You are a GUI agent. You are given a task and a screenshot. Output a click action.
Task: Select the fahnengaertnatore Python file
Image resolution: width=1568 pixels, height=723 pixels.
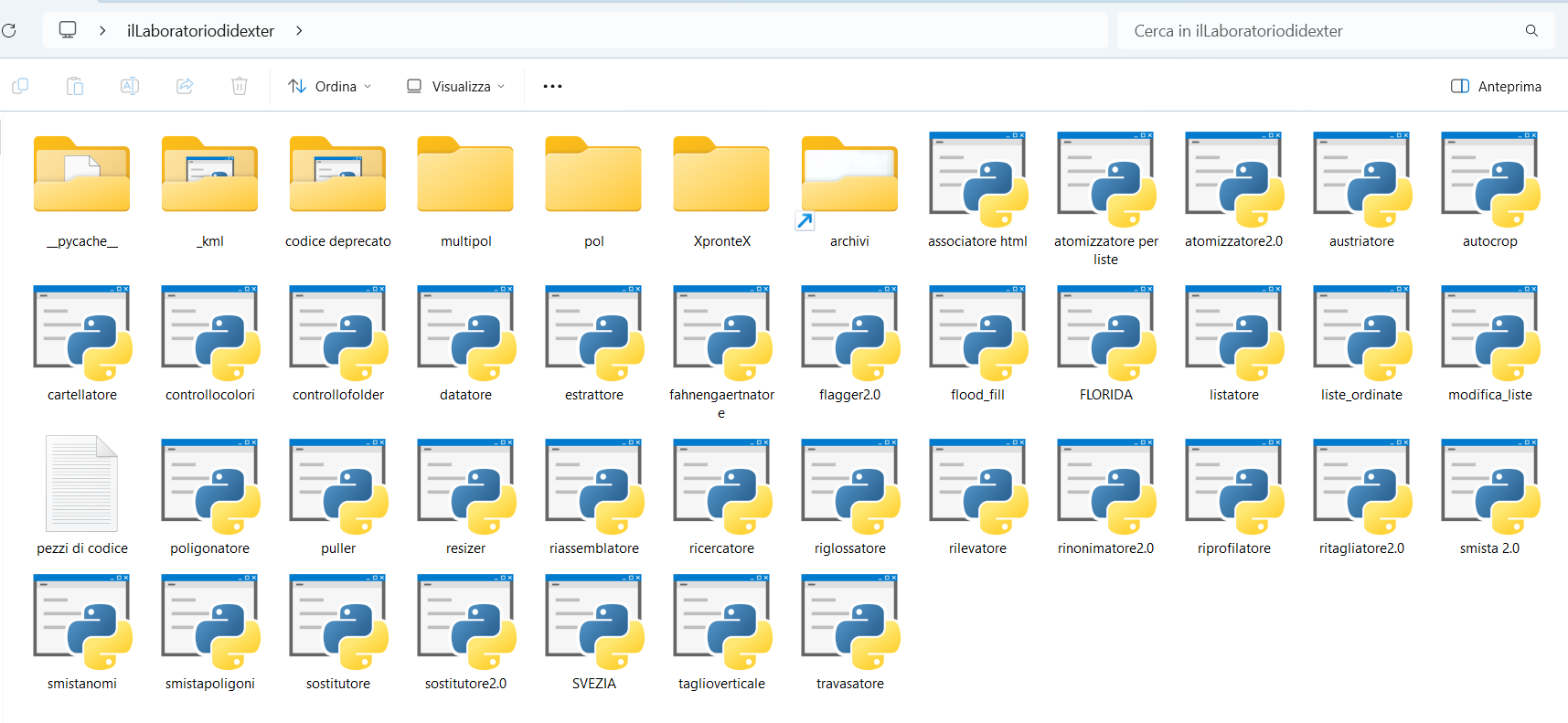[722, 353]
